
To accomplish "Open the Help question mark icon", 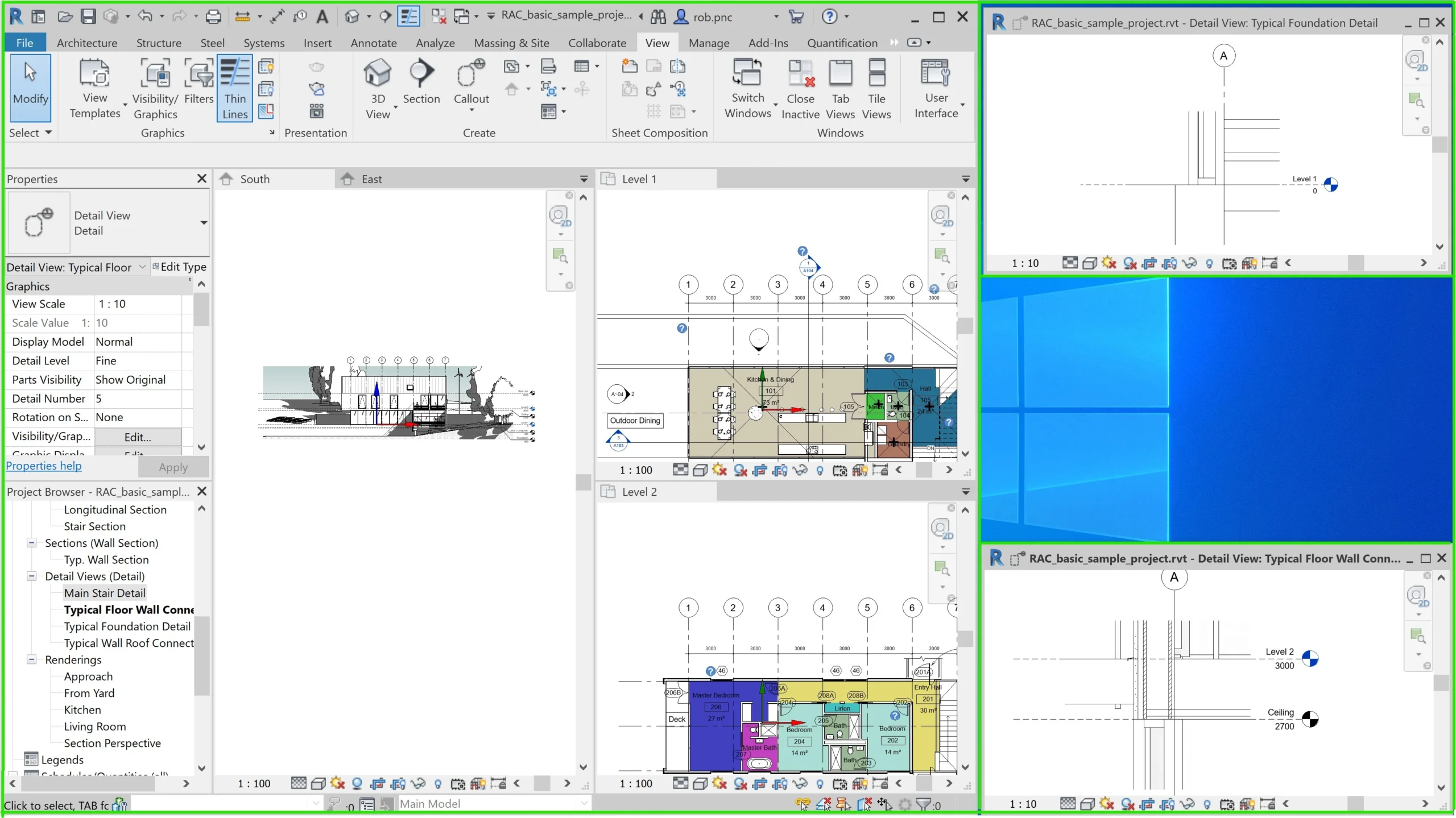I will (x=830, y=16).
